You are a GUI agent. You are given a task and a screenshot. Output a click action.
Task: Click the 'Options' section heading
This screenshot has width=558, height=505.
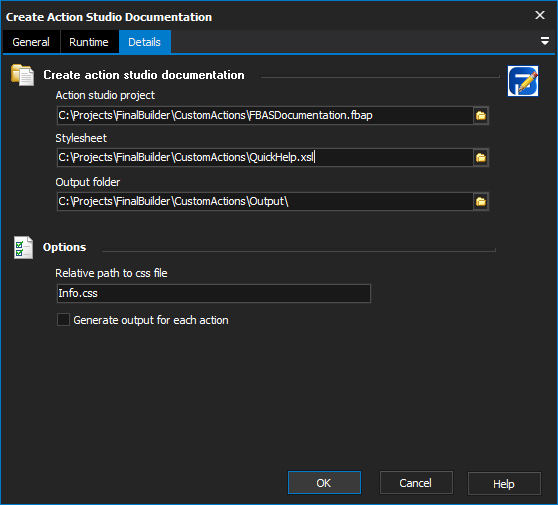click(x=64, y=247)
